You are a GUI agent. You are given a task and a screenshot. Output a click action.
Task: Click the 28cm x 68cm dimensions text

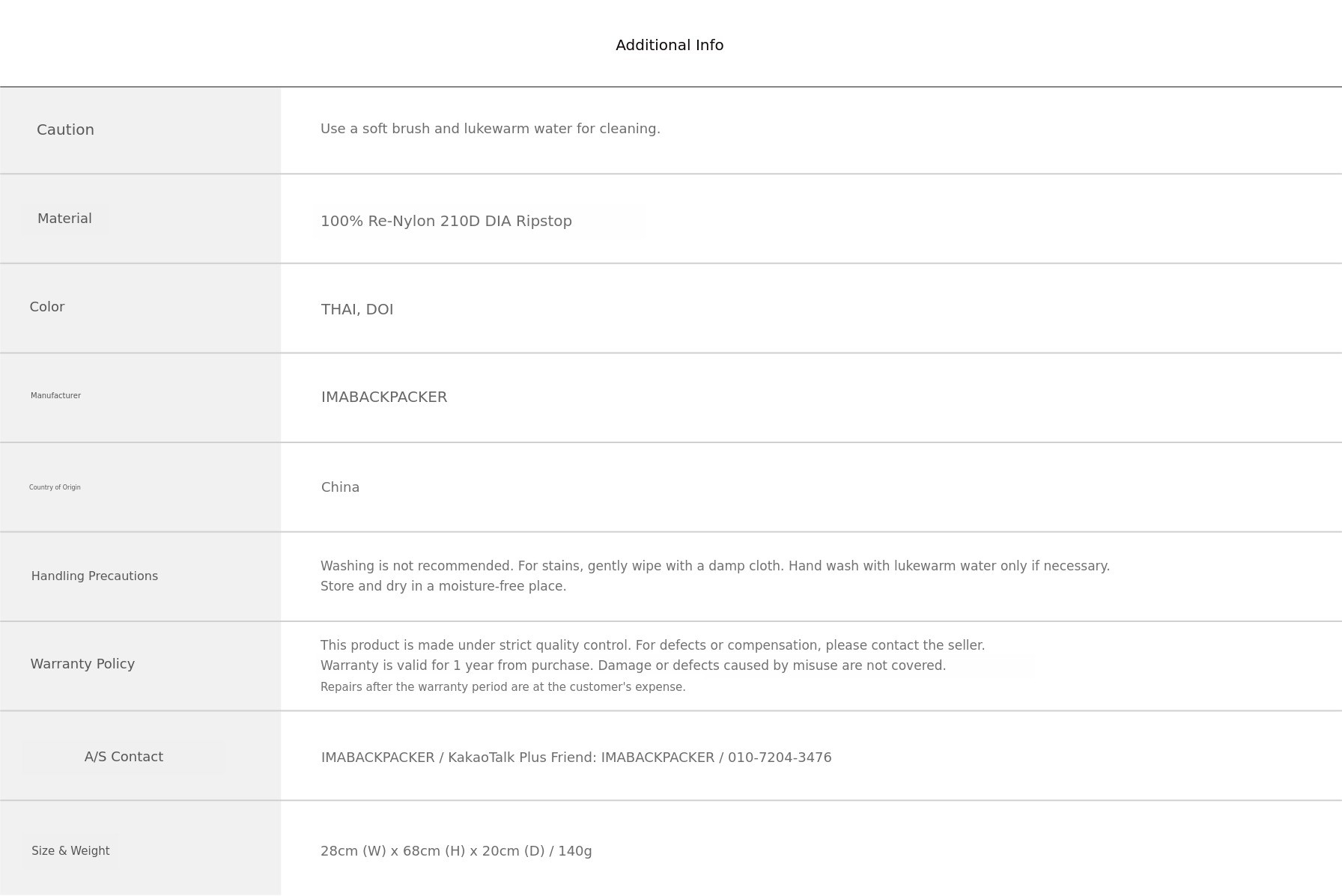point(455,851)
